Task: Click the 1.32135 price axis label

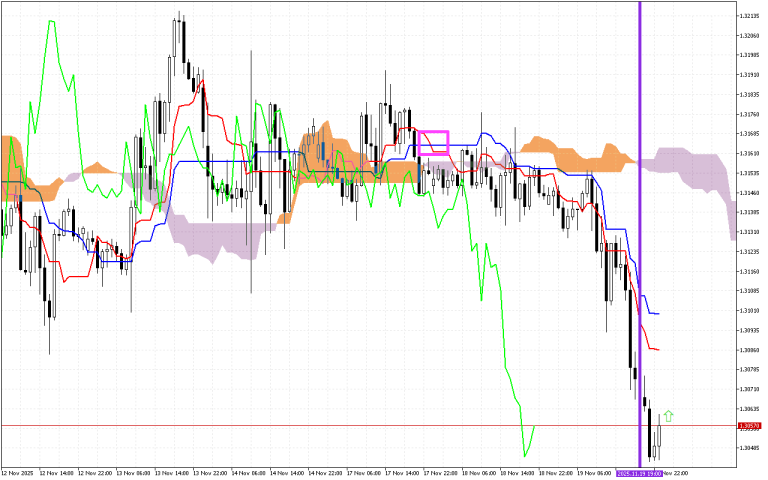Action: click(x=749, y=16)
